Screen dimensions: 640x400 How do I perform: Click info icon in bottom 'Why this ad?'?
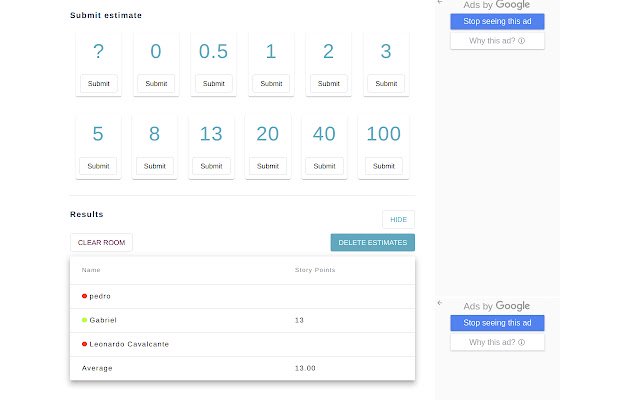click(521, 342)
